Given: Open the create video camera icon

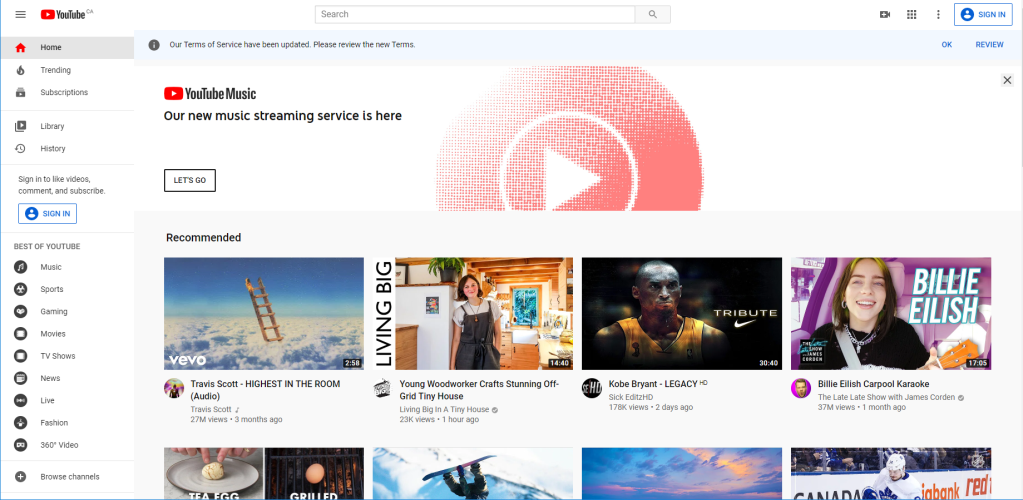Looking at the screenshot, I should tap(885, 14).
